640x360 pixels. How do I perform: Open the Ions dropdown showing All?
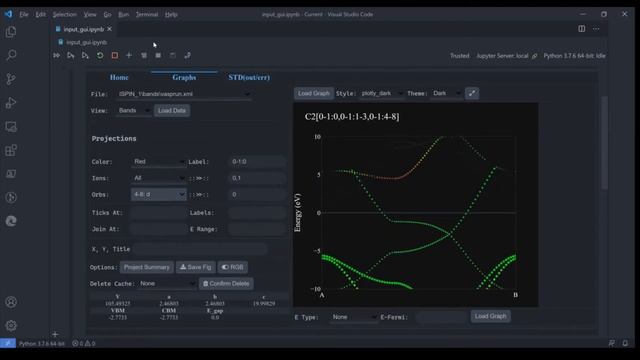(158, 178)
